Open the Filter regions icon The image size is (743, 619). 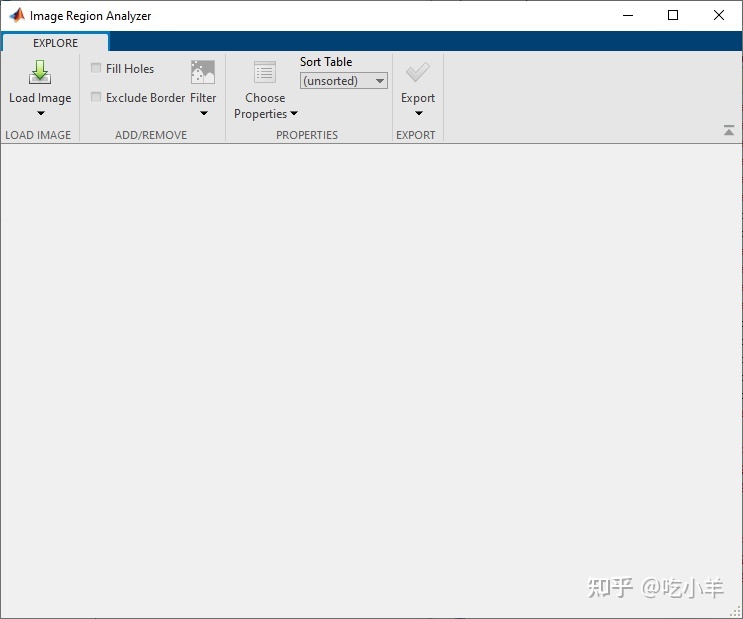(x=203, y=72)
